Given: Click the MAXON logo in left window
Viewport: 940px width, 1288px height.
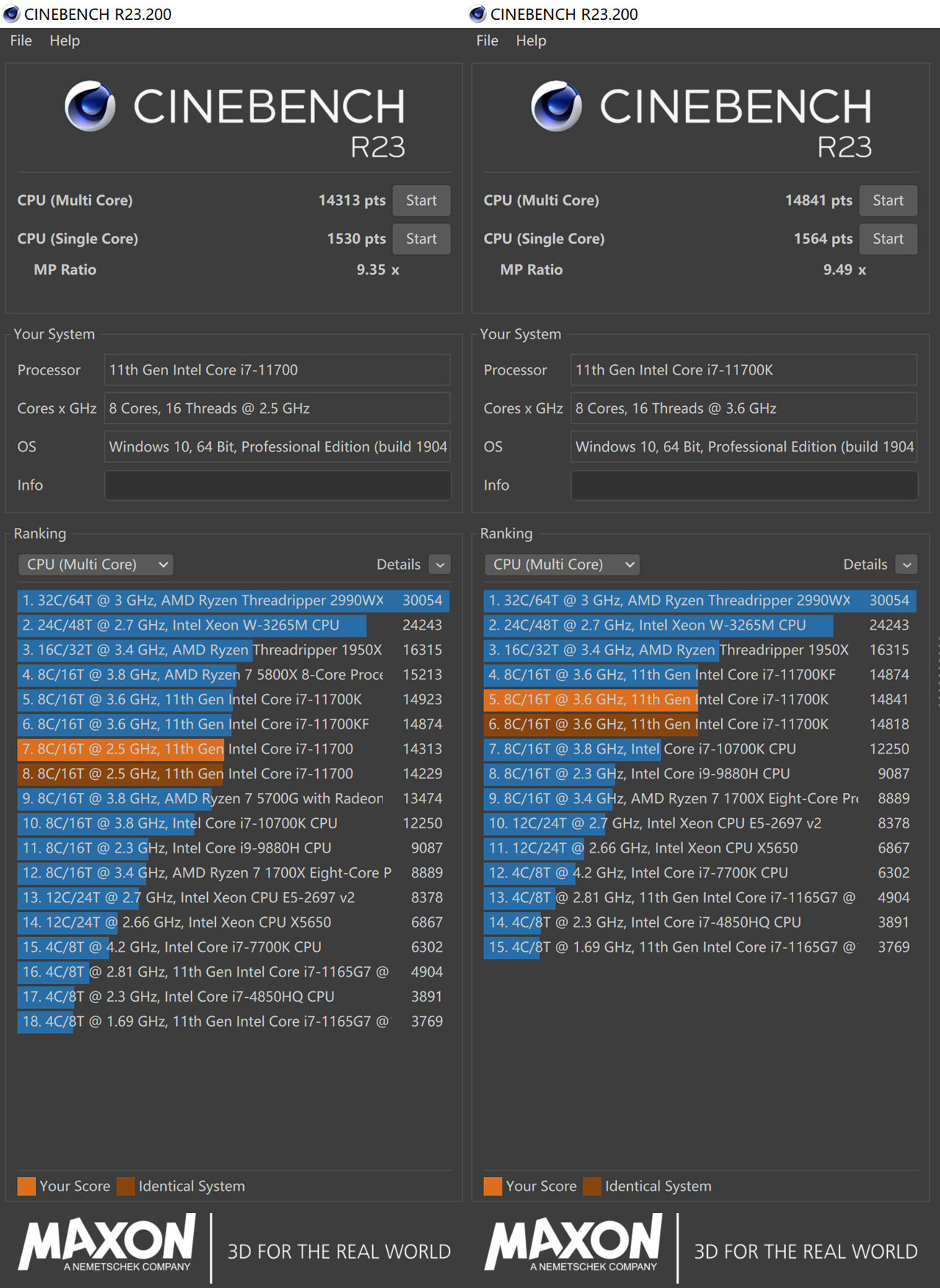Looking at the screenshot, I should pyautogui.click(x=107, y=1242).
